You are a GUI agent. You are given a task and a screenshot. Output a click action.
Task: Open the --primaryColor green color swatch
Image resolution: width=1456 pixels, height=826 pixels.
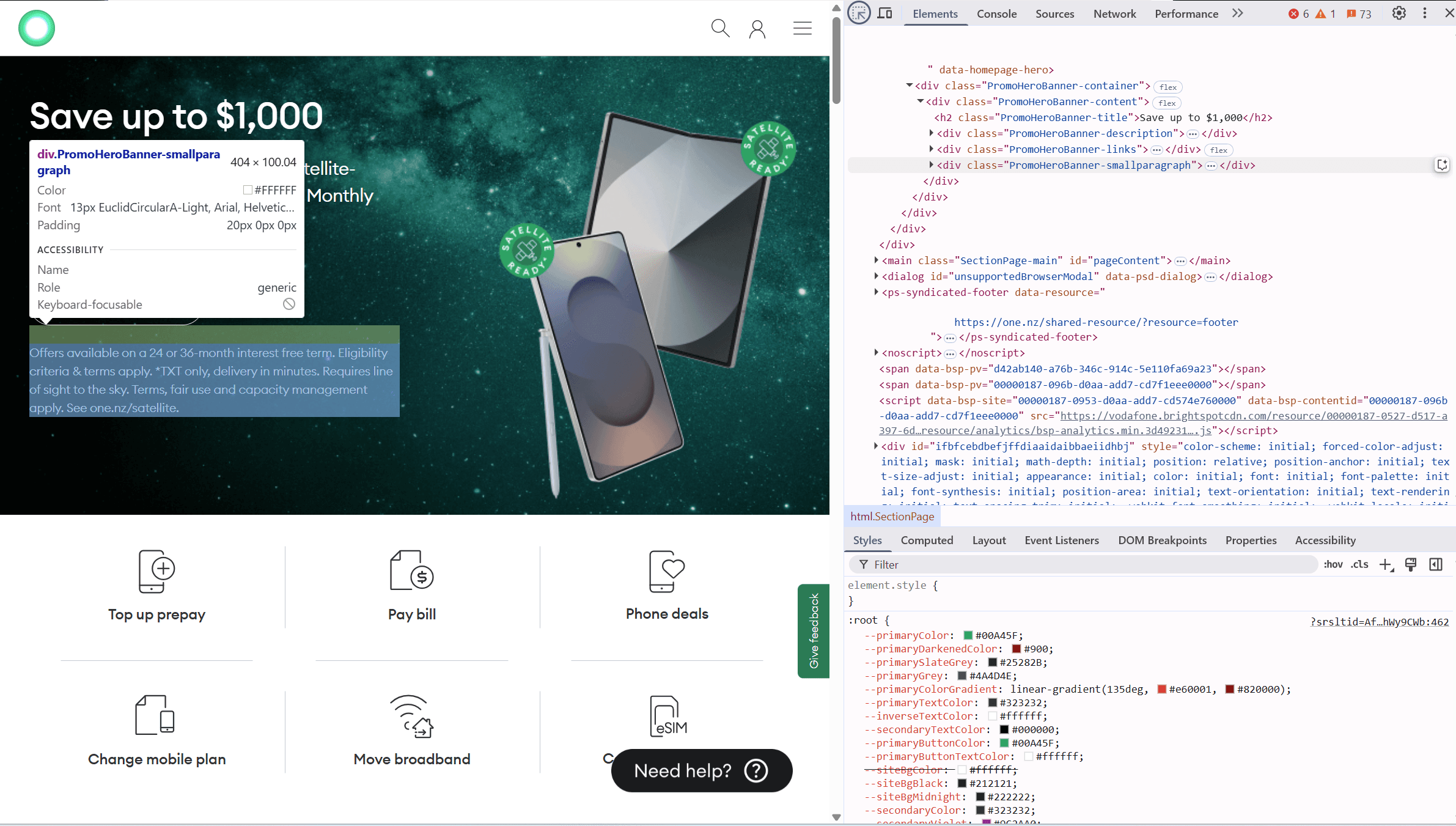click(968, 636)
